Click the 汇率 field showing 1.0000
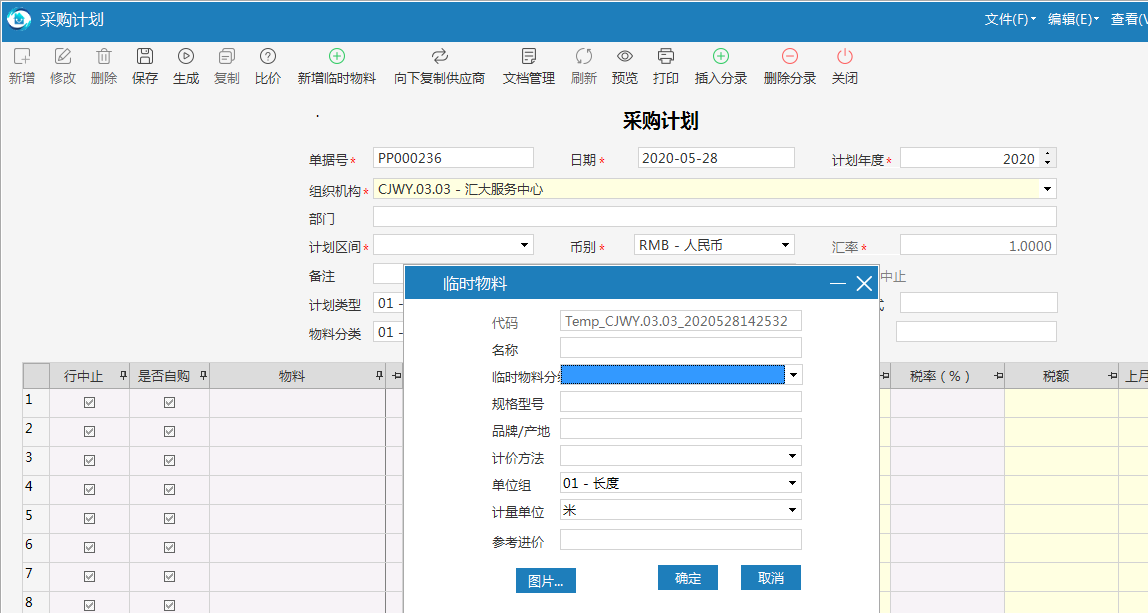The image size is (1148, 613). [x=978, y=245]
